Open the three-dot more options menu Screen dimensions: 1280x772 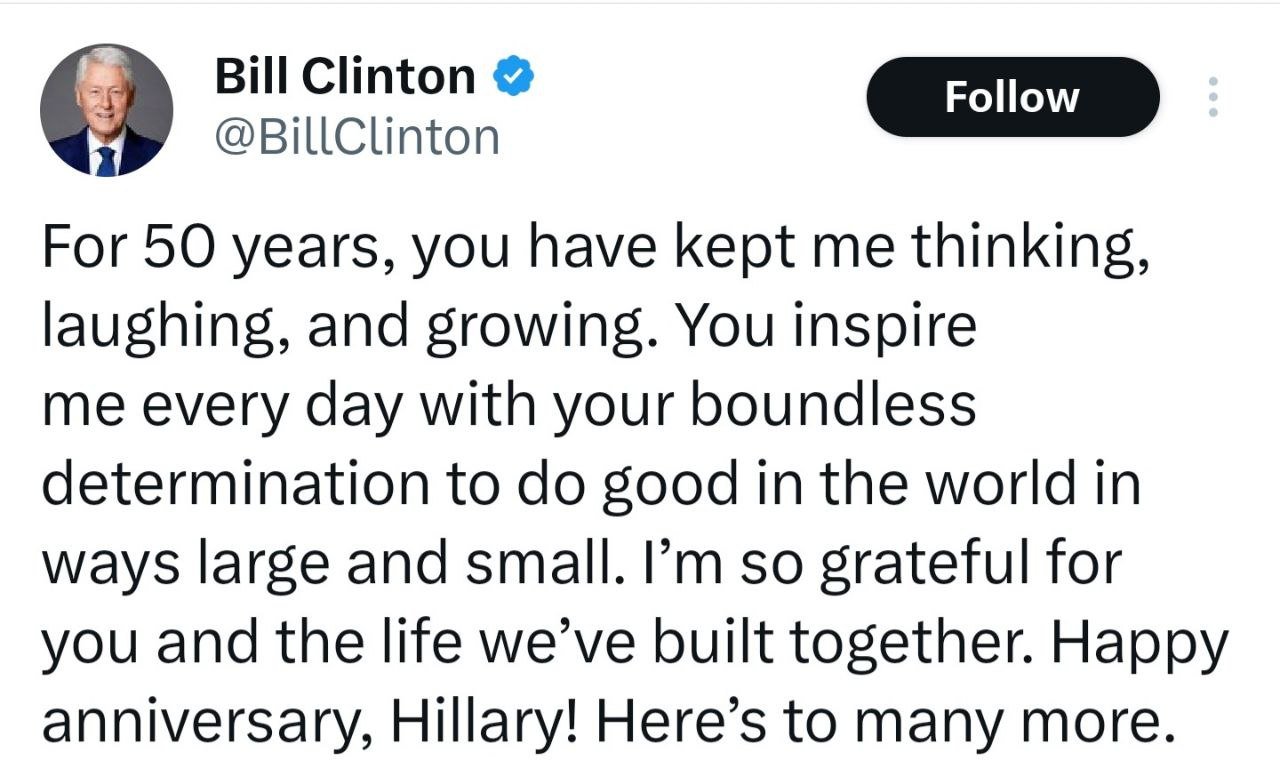tap(1213, 97)
